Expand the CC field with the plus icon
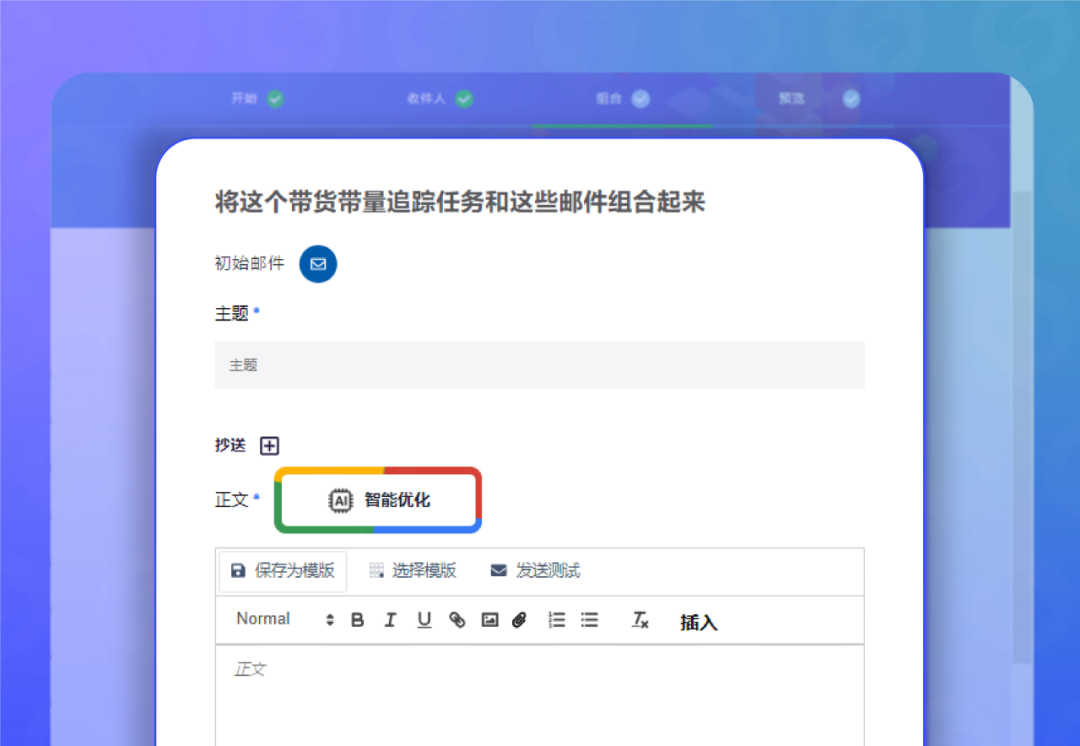1080x746 pixels. (x=269, y=445)
